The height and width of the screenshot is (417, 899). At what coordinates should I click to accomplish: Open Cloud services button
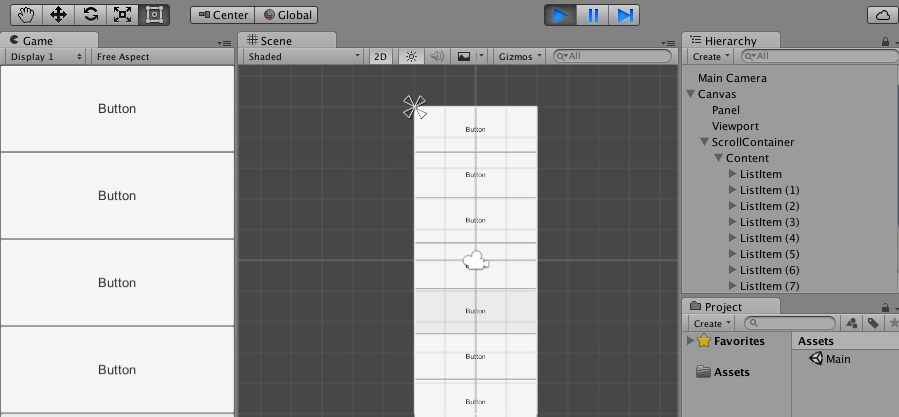coord(882,15)
